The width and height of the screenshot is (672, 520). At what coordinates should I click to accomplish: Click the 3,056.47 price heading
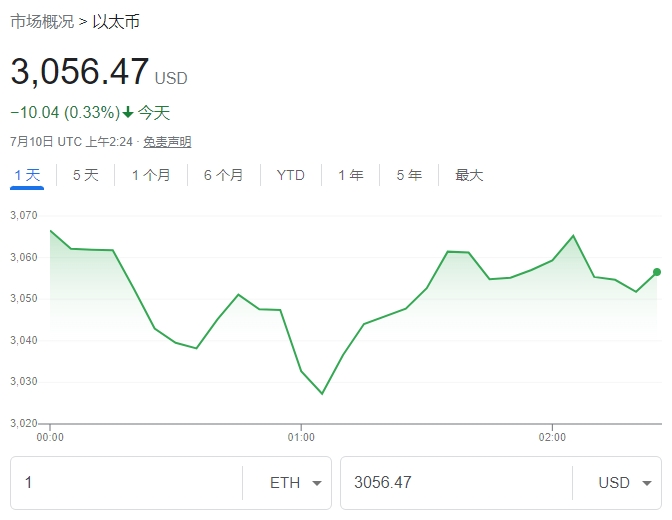(80, 72)
